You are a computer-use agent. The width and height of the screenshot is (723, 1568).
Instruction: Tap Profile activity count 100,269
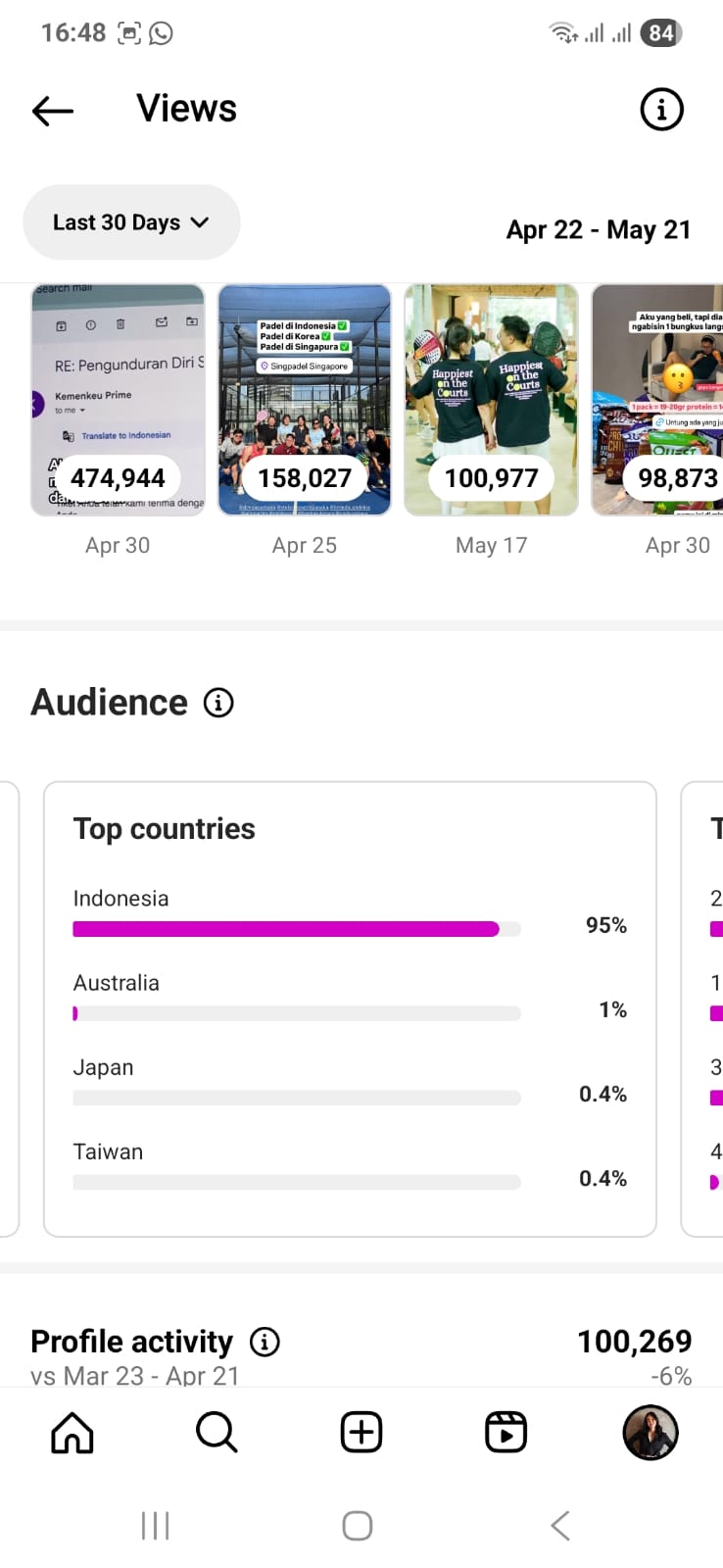tap(634, 1342)
